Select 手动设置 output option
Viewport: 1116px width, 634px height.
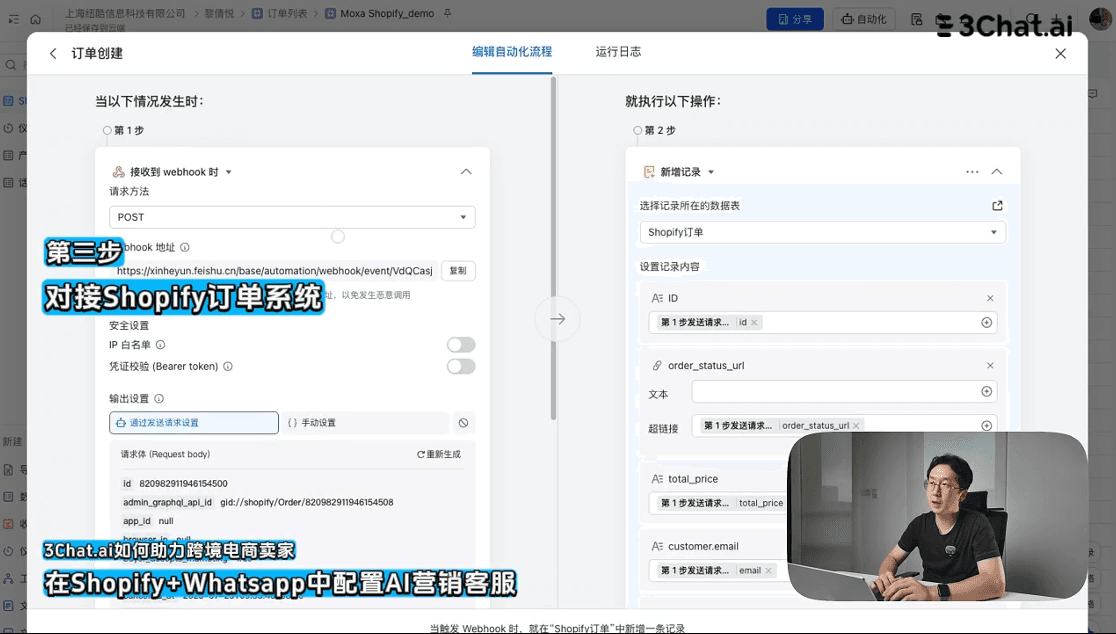click(x=365, y=423)
